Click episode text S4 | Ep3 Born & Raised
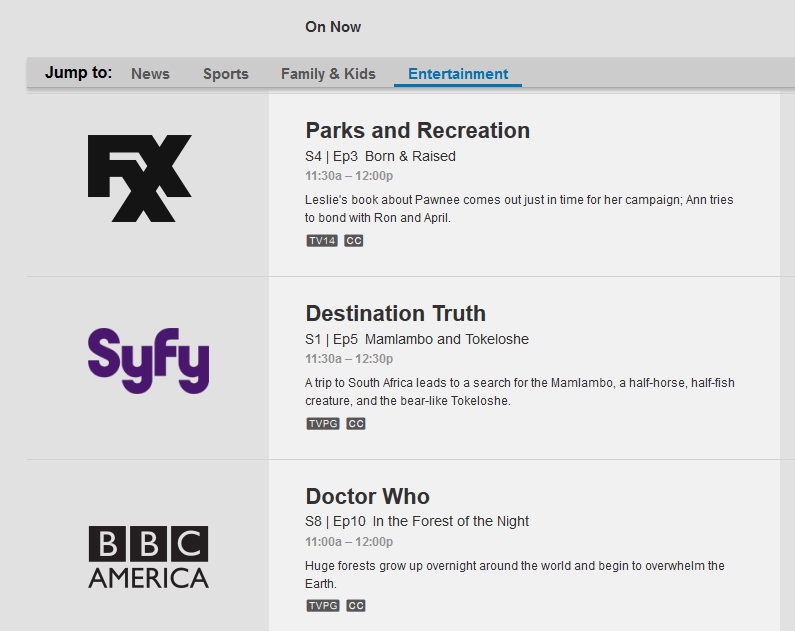The width and height of the screenshot is (795, 631). coord(380,156)
